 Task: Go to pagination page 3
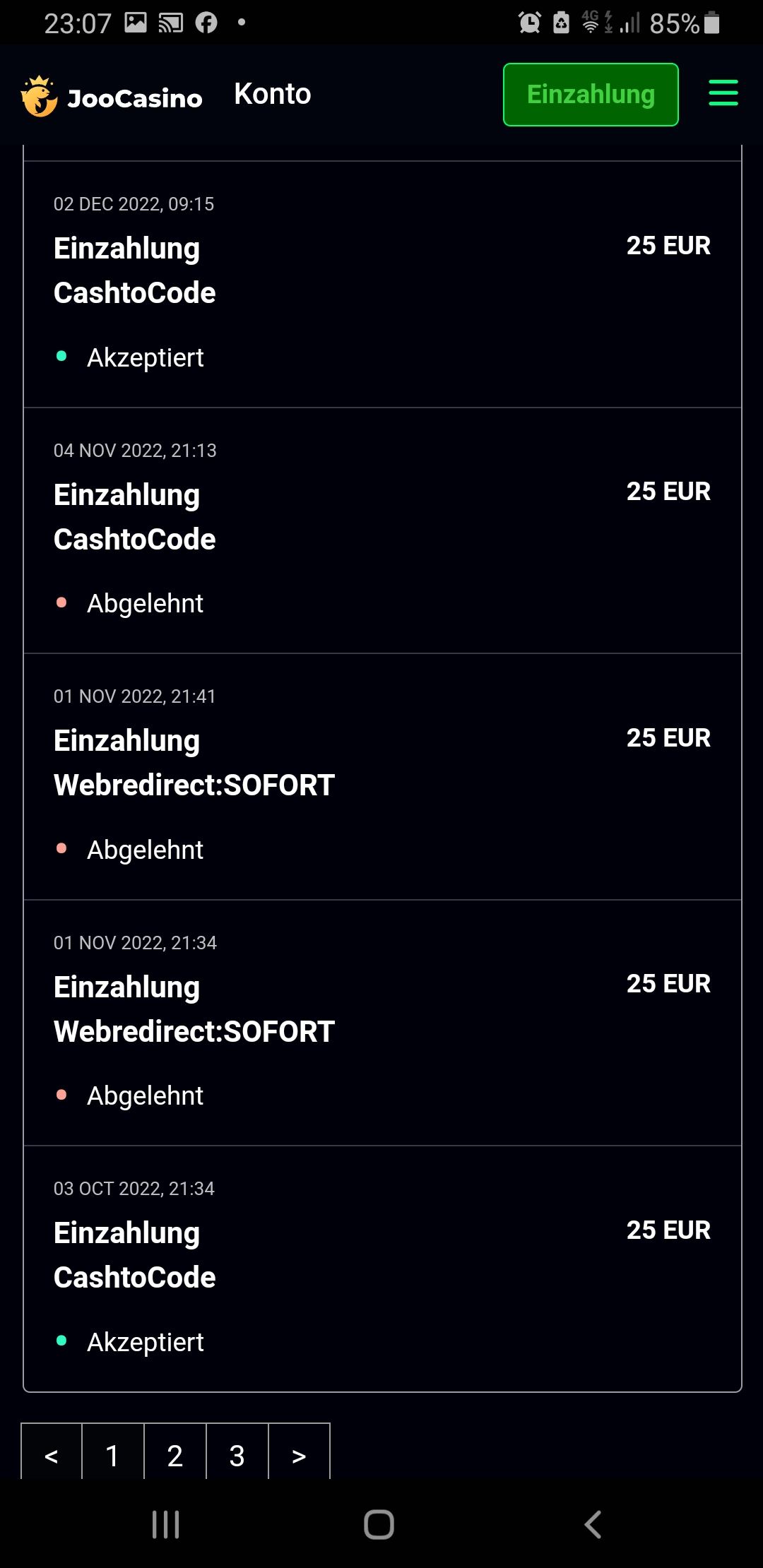pyautogui.click(x=237, y=1455)
